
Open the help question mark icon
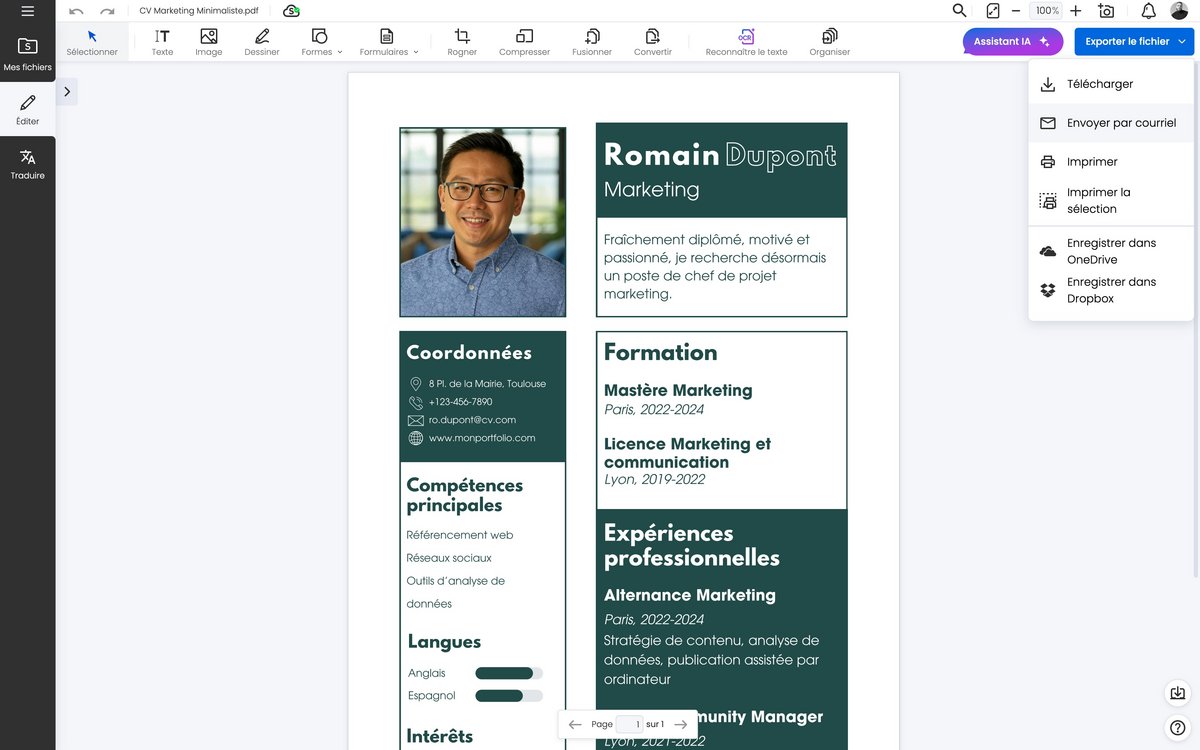coord(1178,727)
